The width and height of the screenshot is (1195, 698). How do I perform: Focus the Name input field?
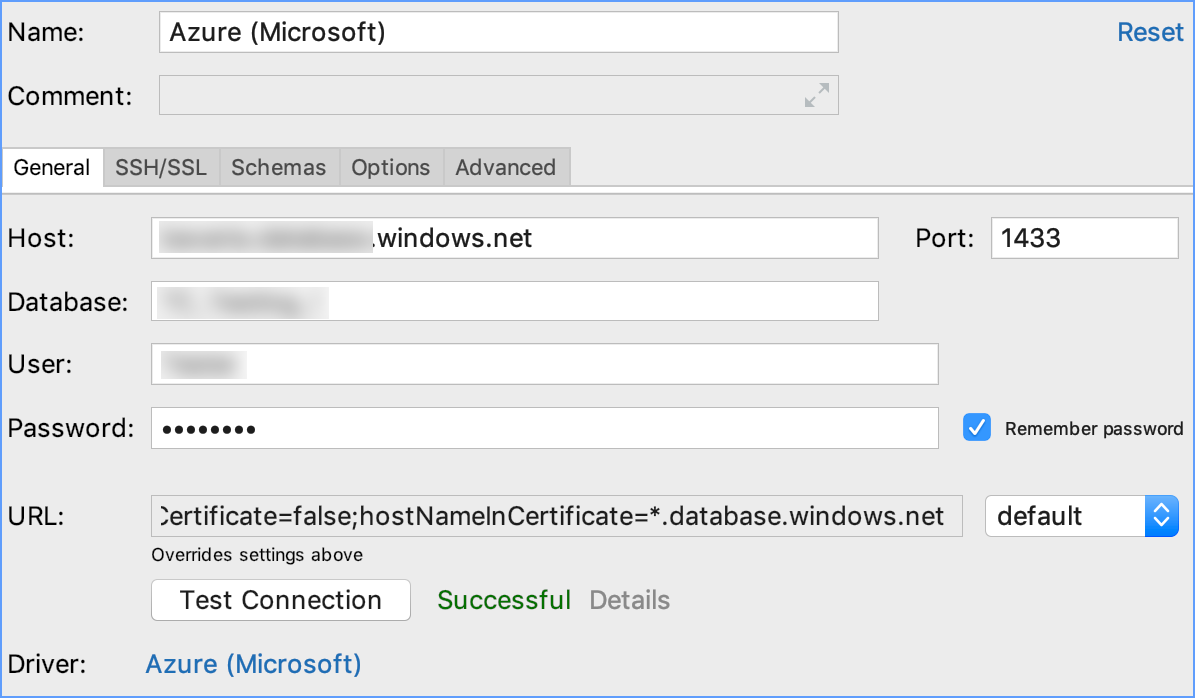pyautogui.click(x=498, y=32)
